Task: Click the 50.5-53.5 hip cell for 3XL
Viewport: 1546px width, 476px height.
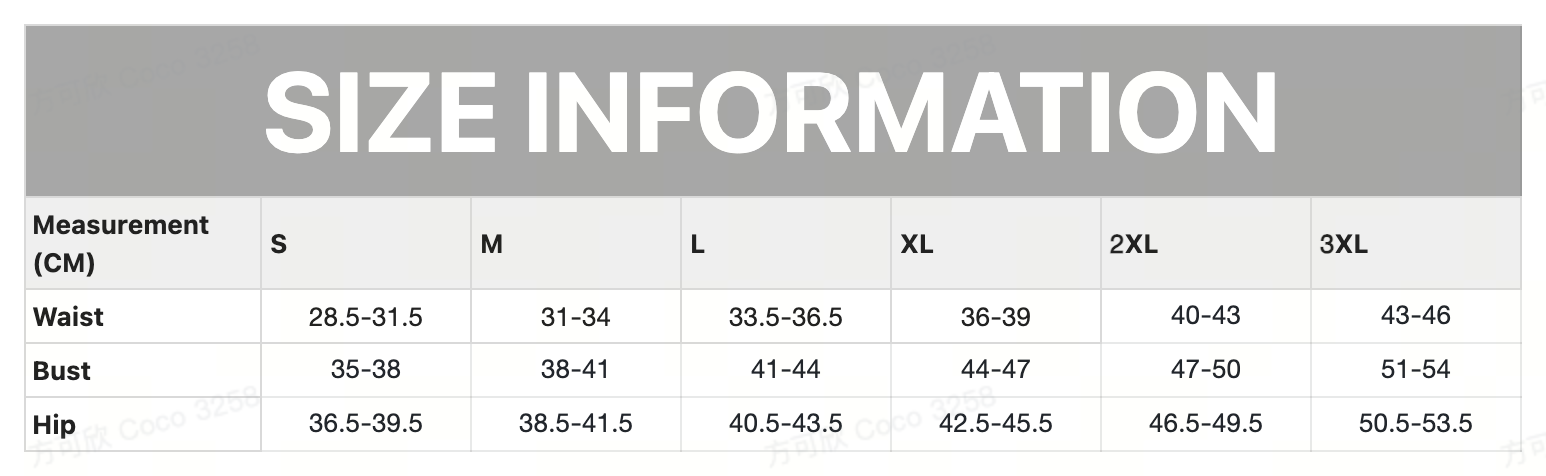Action: coord(1415,424)
